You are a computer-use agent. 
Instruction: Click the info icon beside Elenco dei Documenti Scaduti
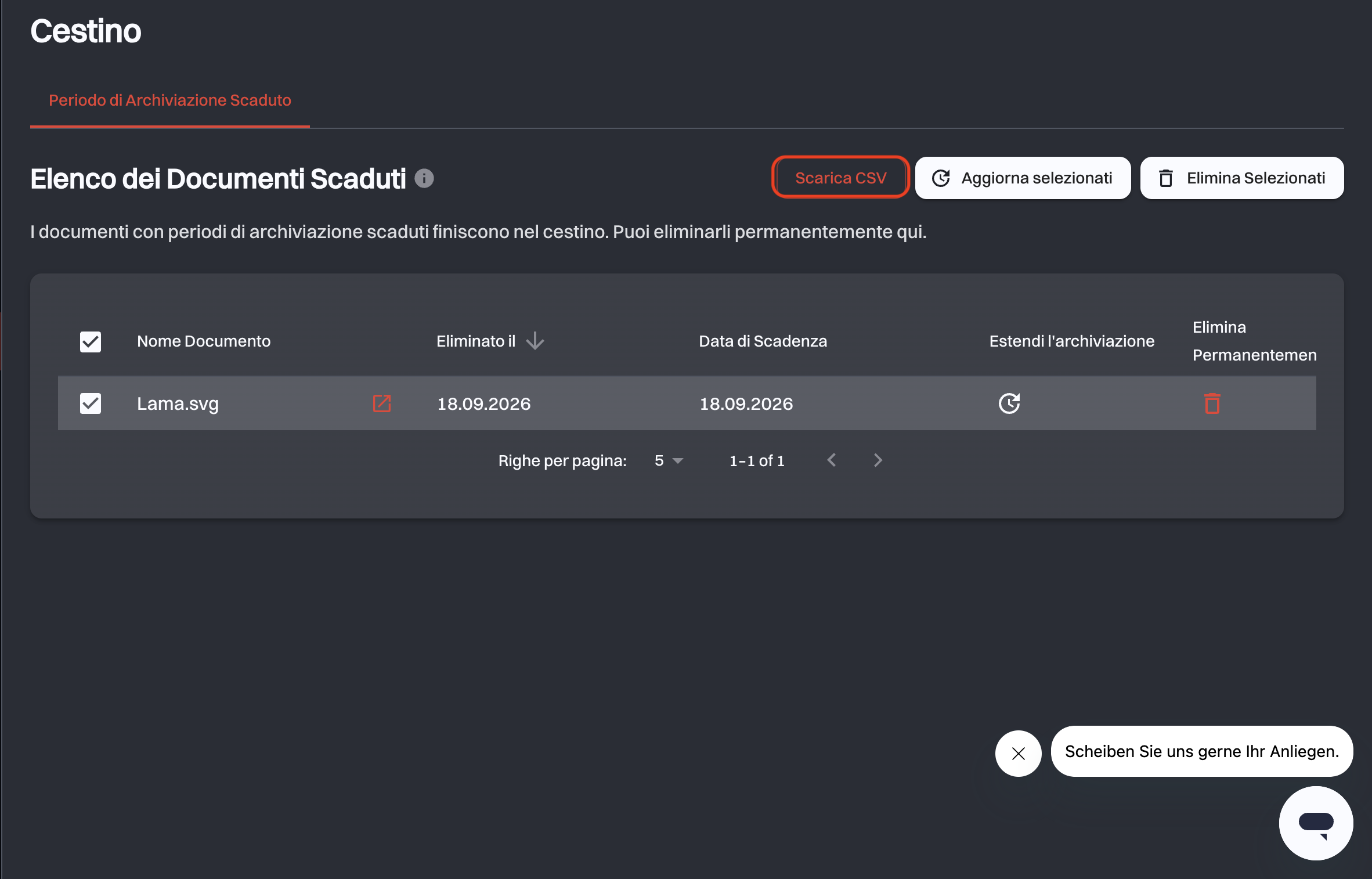coord(424,178)
